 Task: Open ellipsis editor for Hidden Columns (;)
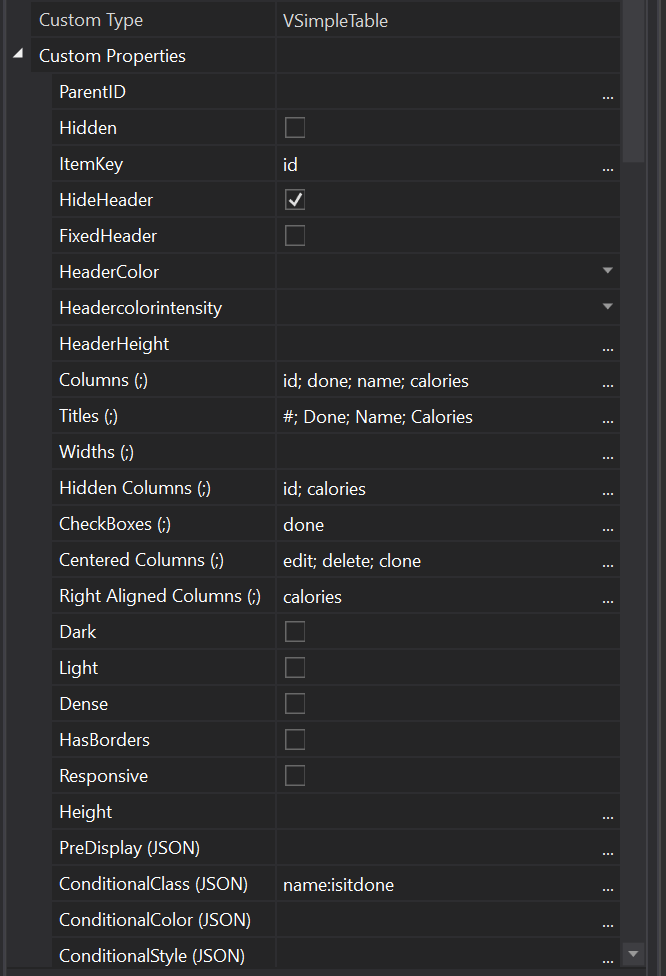pyautogui.click(x=607, y=489)
